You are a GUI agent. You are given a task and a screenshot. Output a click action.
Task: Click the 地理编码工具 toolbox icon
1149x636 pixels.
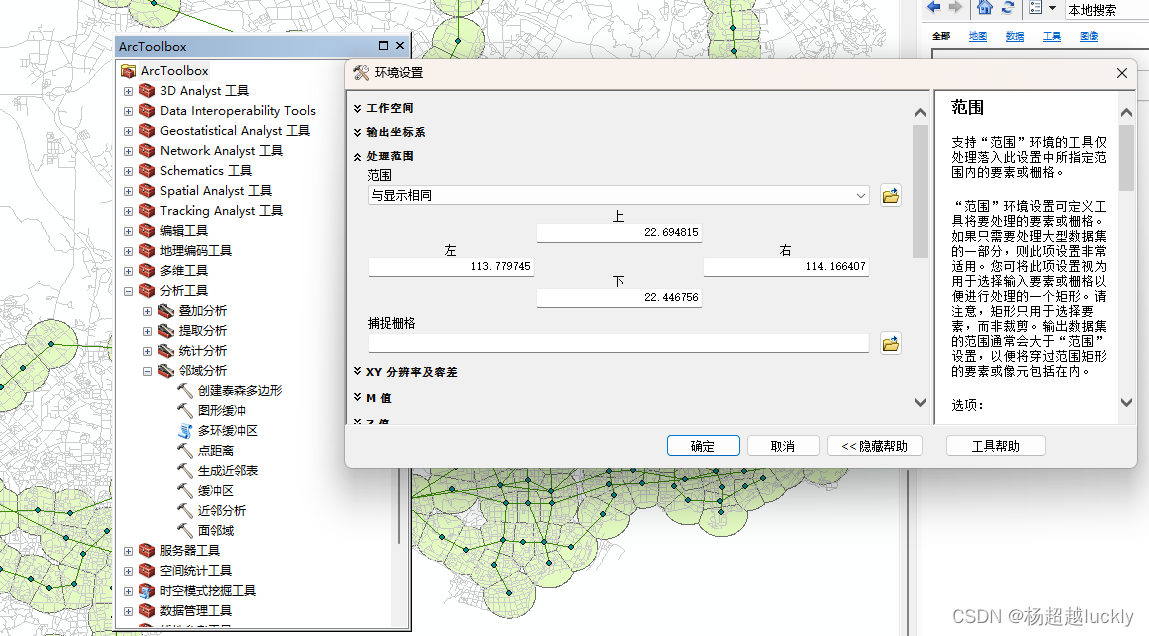[147, 251]
